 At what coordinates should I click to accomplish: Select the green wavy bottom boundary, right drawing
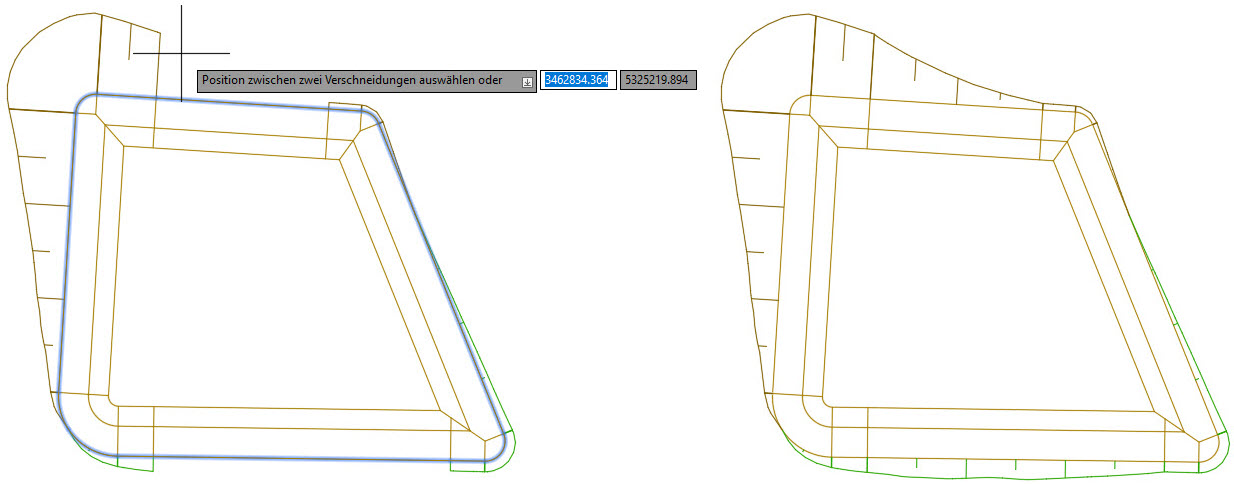tap(990, 470)
